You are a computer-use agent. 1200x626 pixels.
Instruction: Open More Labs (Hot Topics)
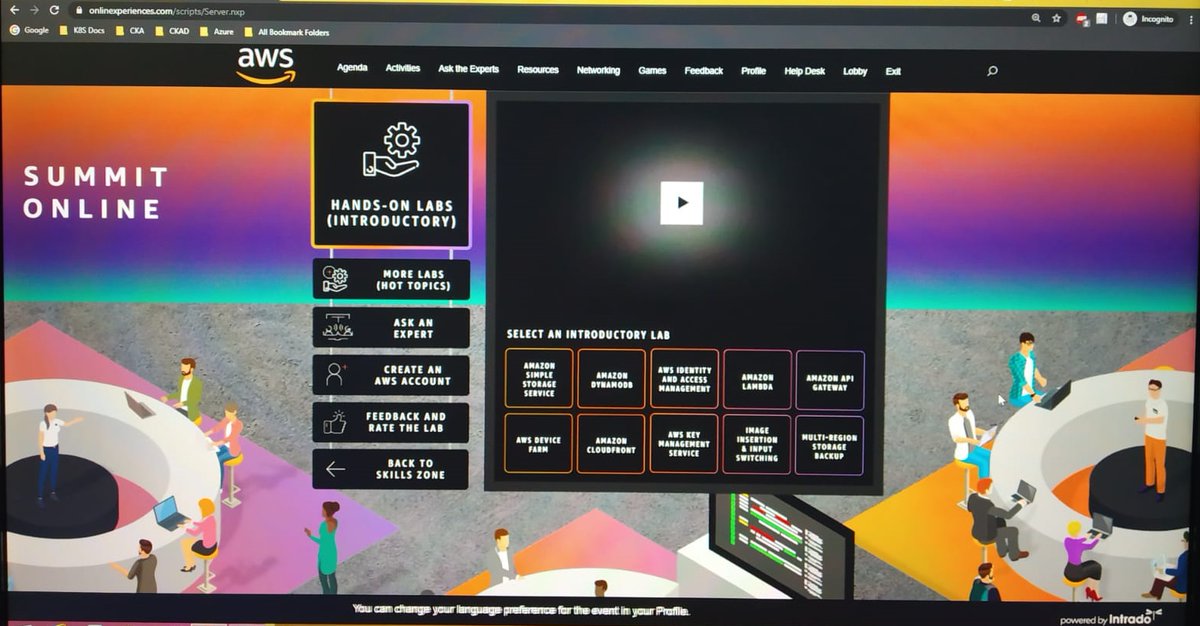(391, 279)
